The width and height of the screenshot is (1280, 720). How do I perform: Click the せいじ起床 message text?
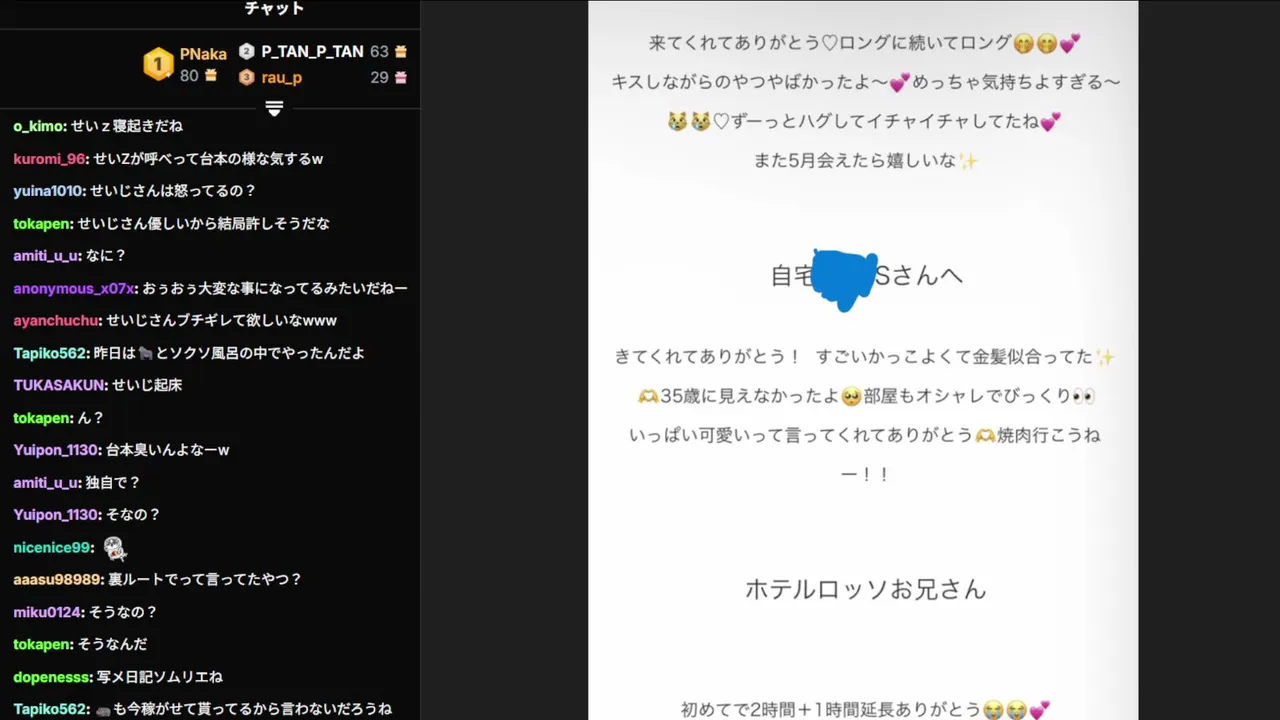[x=147, y=385]
